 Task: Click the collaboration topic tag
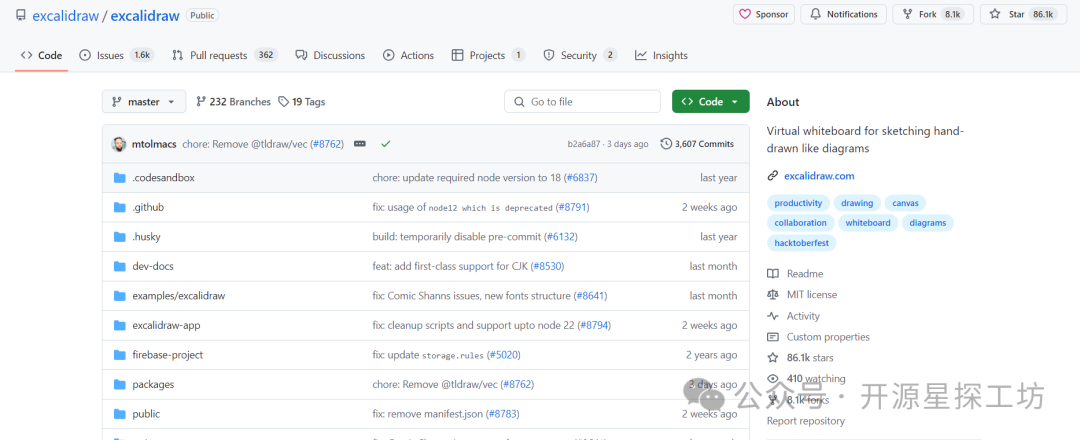[800, 223]
